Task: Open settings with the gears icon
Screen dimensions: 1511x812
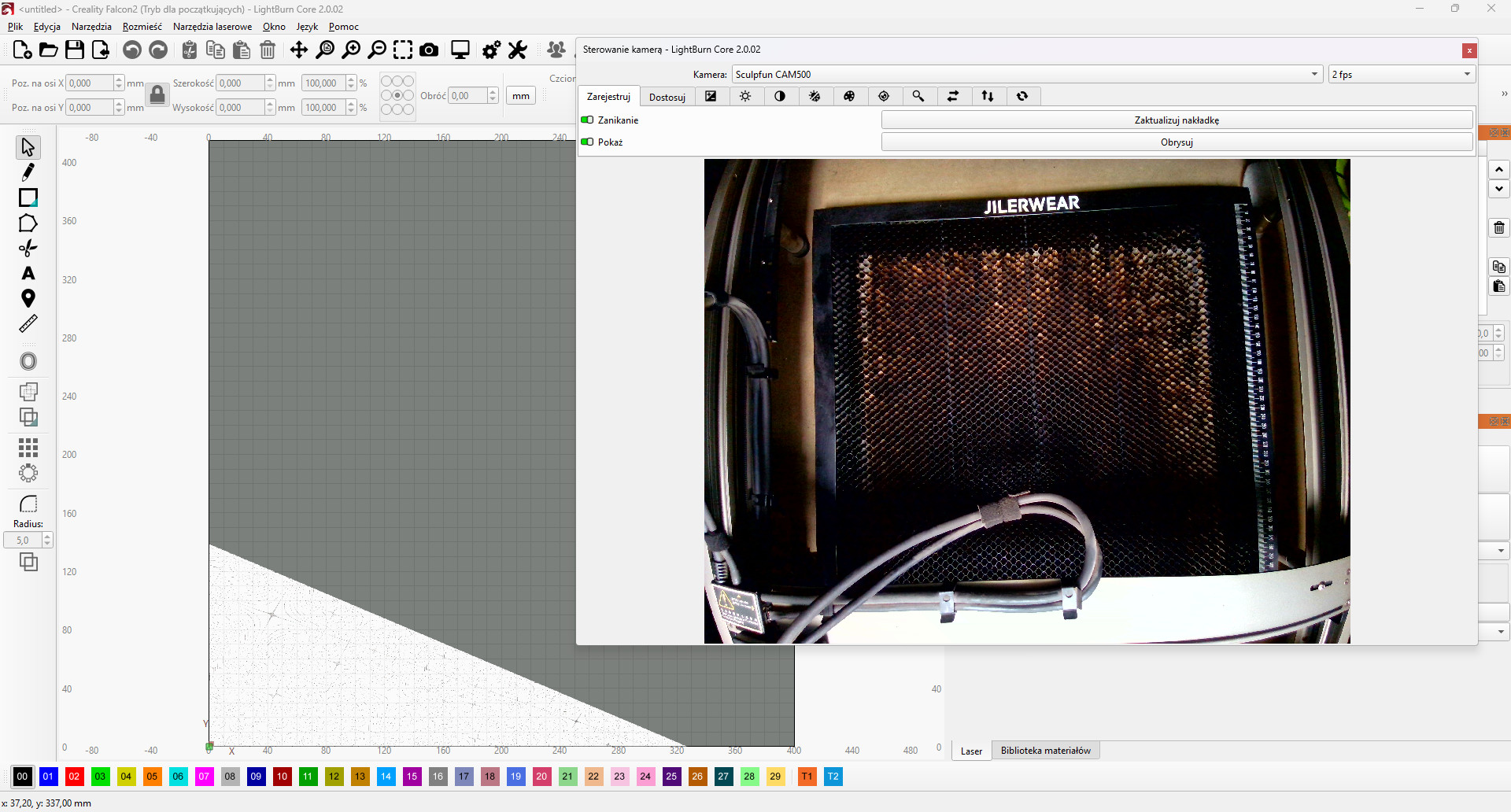Action: [491, 50]
